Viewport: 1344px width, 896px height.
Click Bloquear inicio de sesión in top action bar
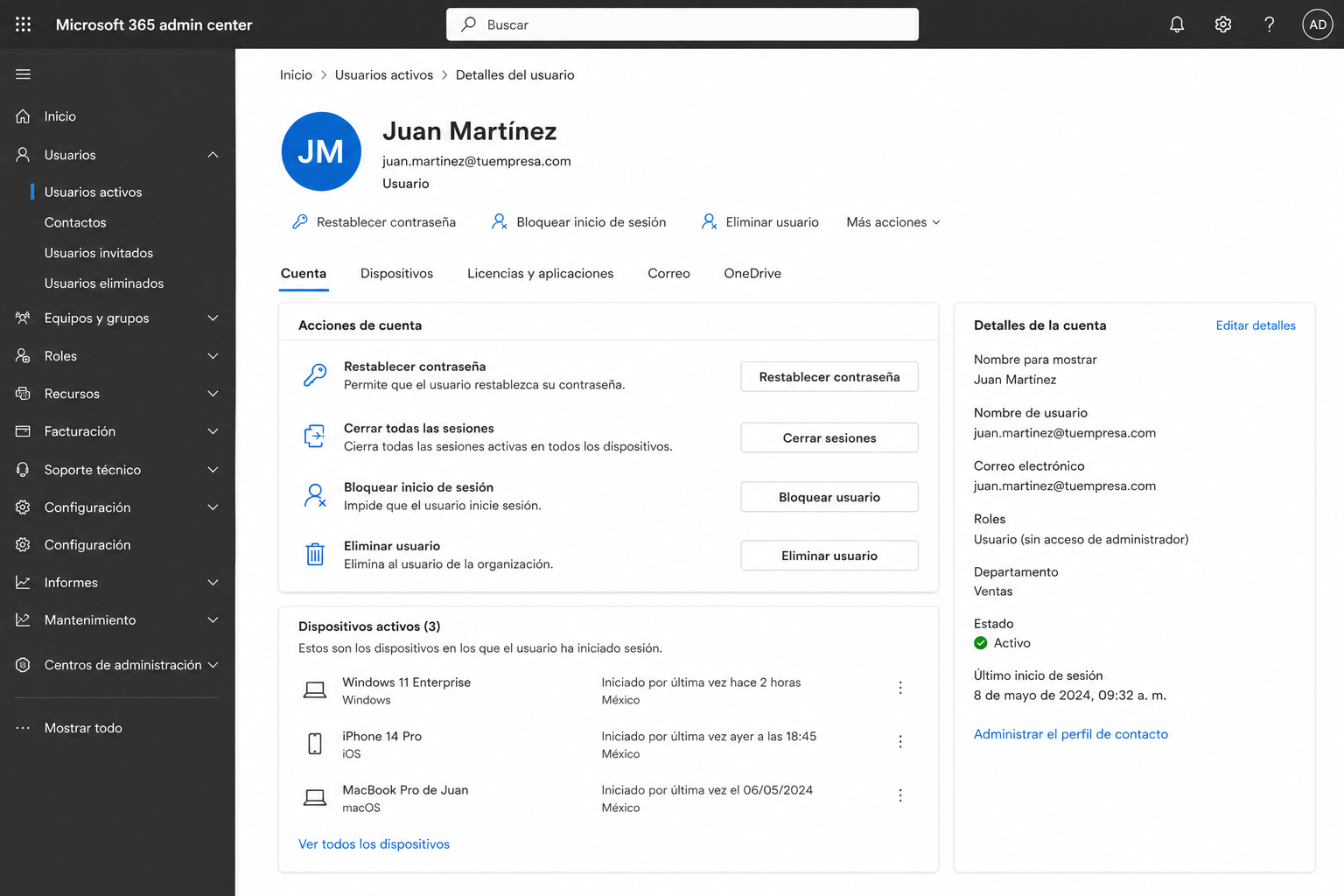(579, 222)
